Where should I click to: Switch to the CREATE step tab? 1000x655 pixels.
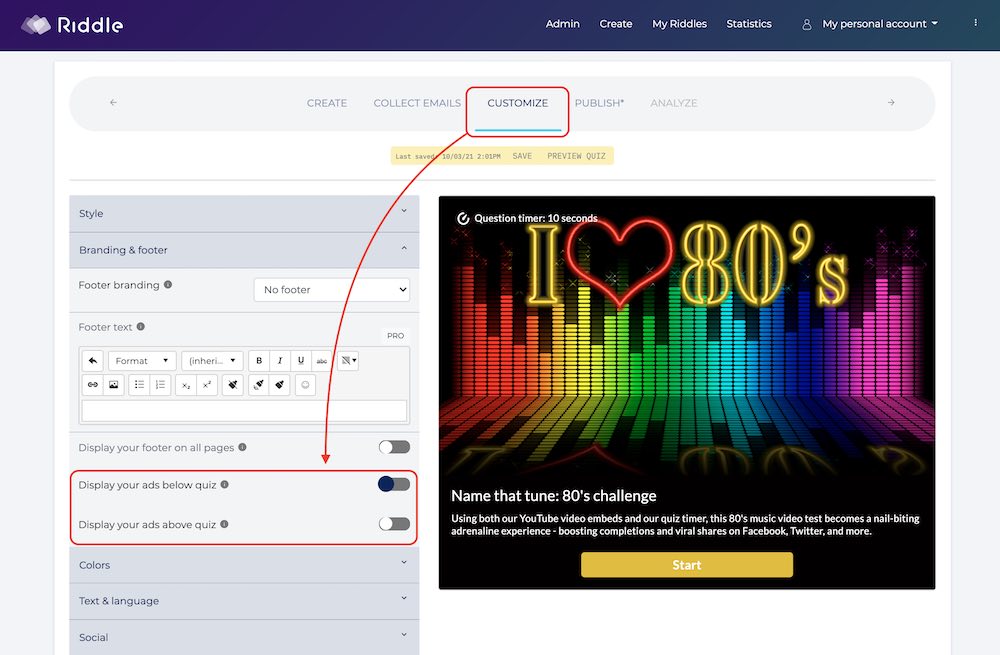[327, 103]
